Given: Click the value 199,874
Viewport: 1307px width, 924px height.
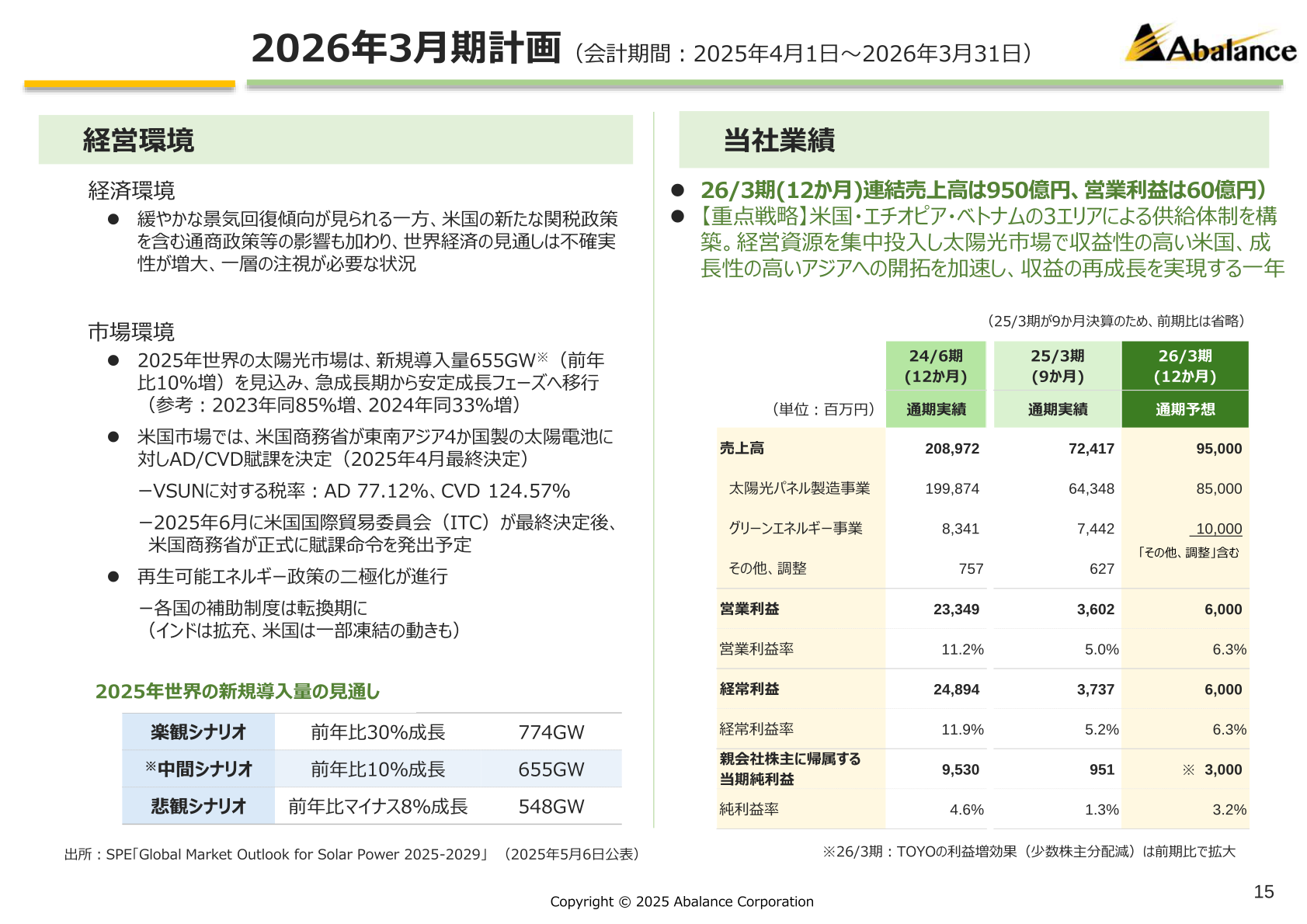Looking at the screenshot, I should pyautogui.click(x=952, y=489).
